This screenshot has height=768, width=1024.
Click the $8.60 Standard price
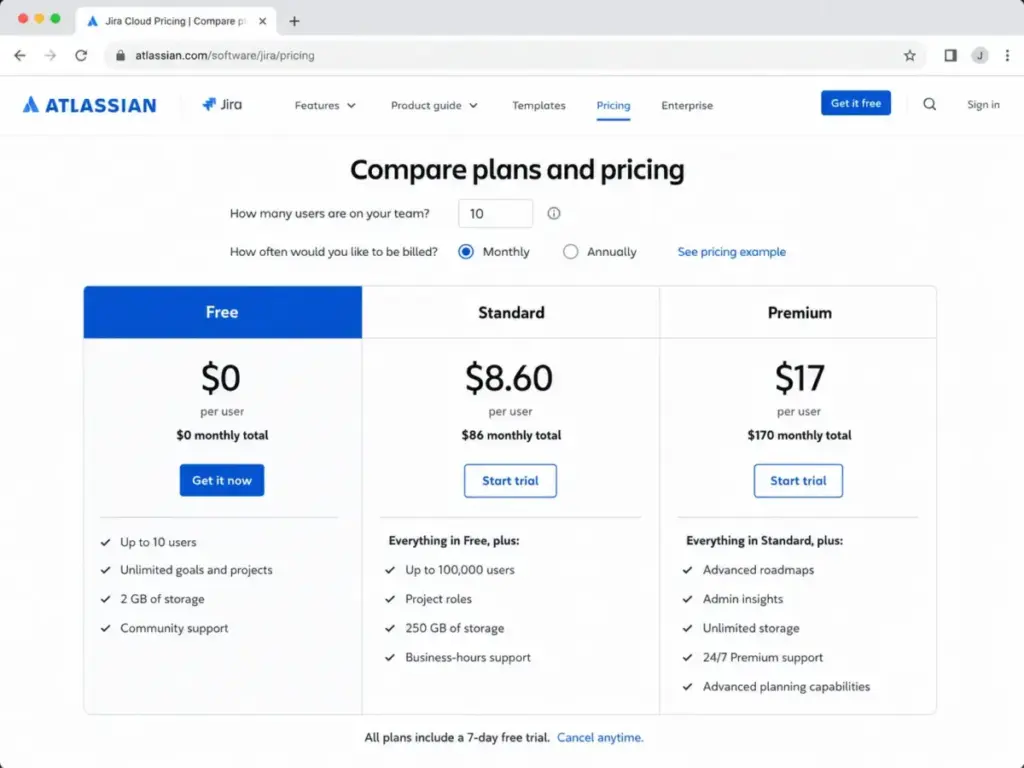click(509, 377)
